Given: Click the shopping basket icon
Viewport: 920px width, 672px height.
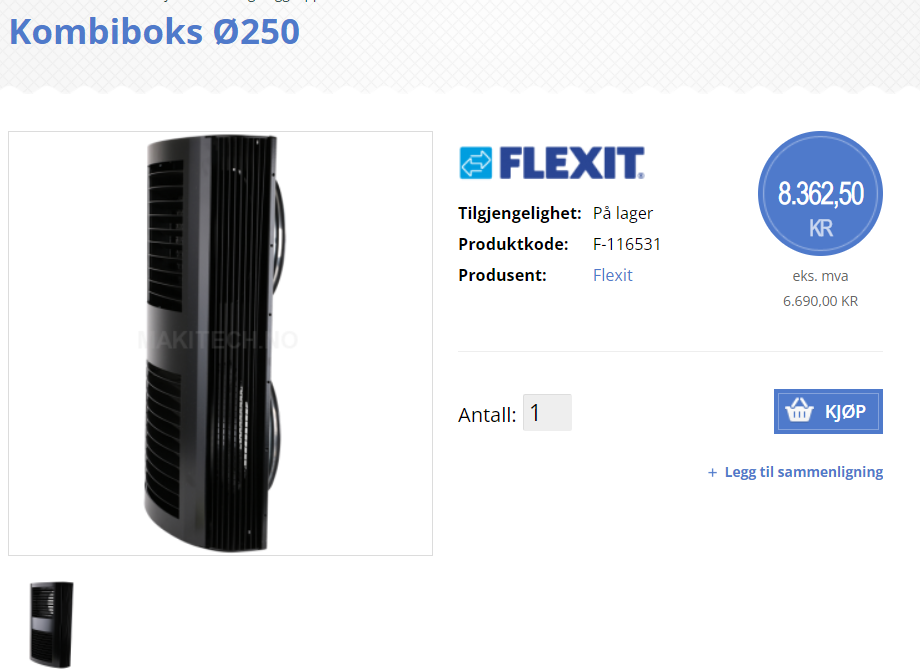Looking at the screenshot, I should (799, 410).
